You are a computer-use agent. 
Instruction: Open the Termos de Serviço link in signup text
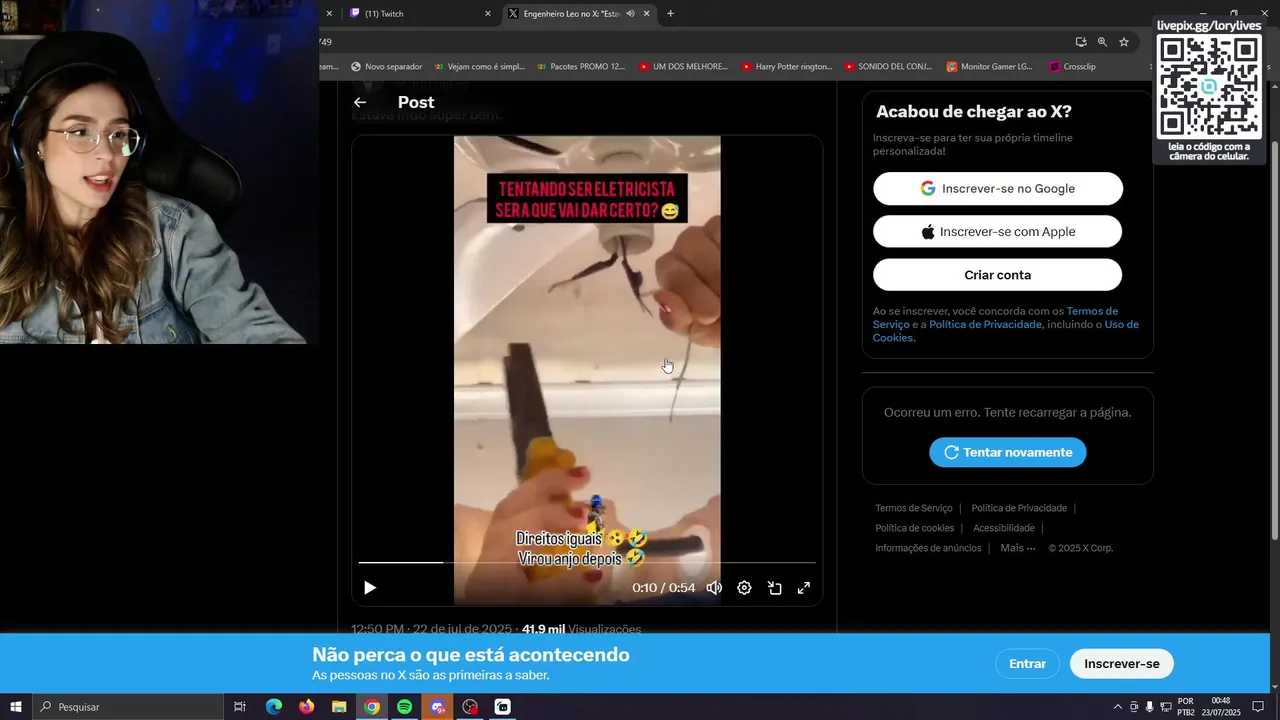pos(1092,311)
